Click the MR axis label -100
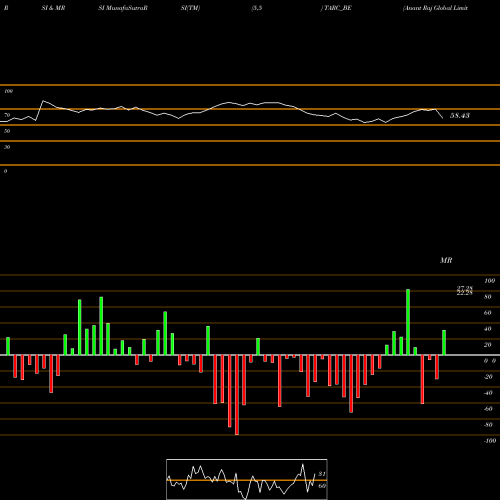The image size is (500, 500). (490, 441)
